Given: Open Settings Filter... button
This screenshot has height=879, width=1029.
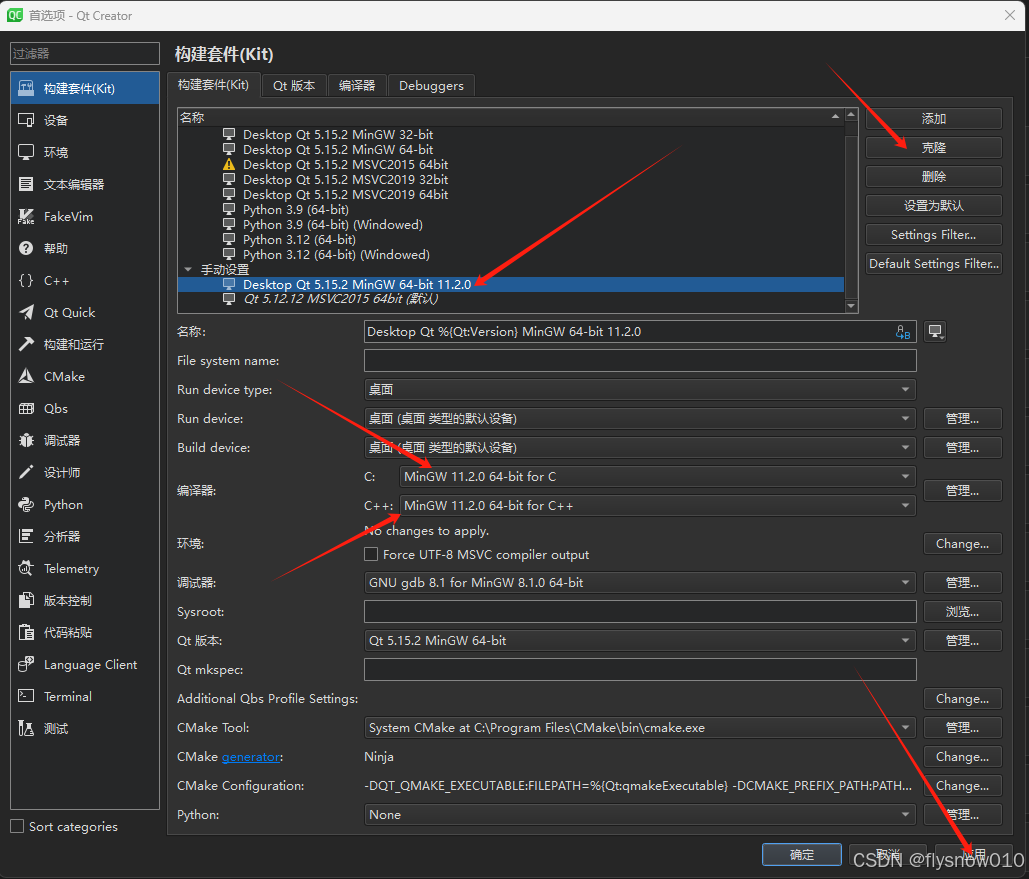Looking at the screenshot, I should (x=933, y=234).
